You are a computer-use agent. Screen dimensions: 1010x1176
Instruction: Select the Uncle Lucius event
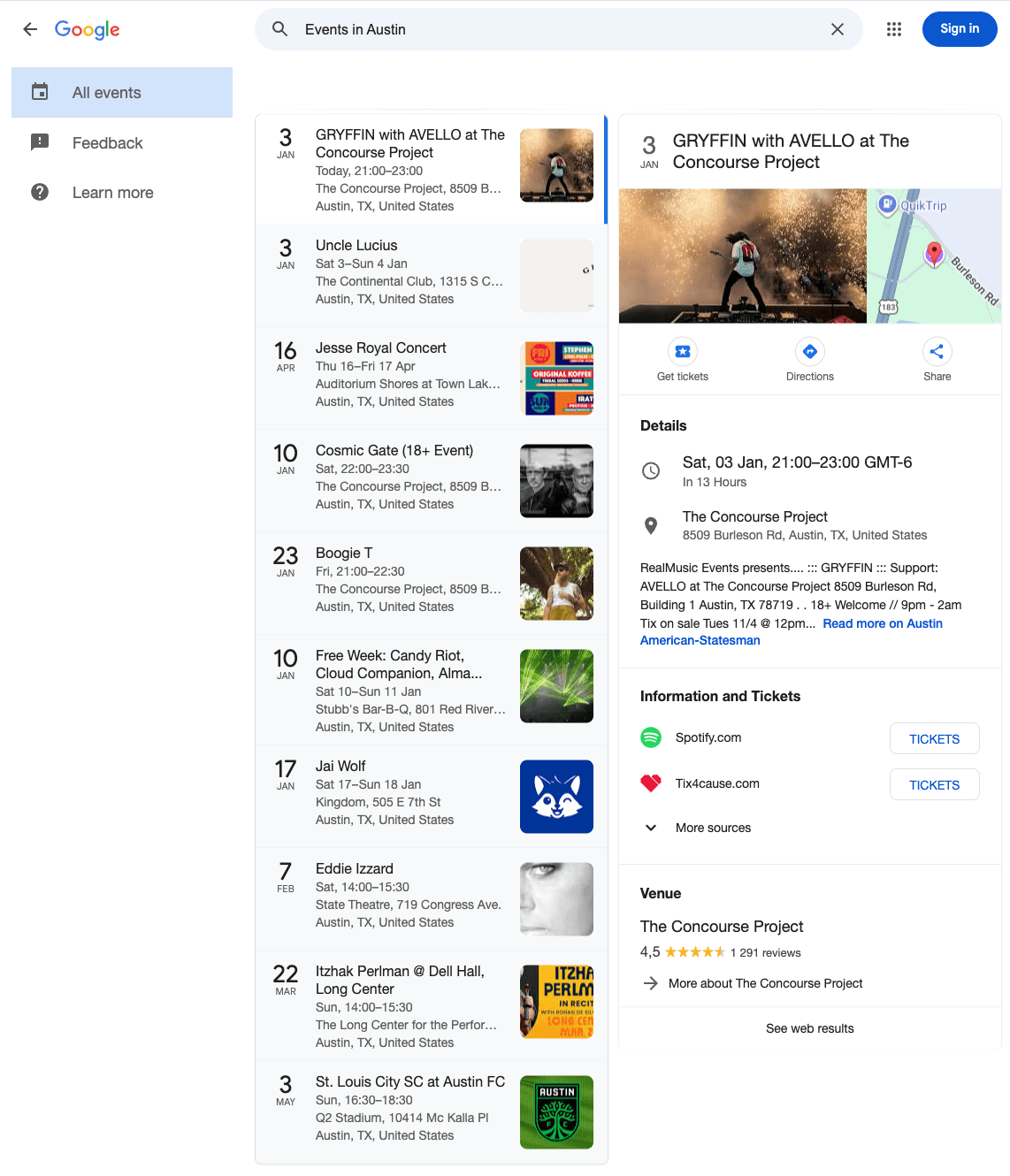[431, 275]
